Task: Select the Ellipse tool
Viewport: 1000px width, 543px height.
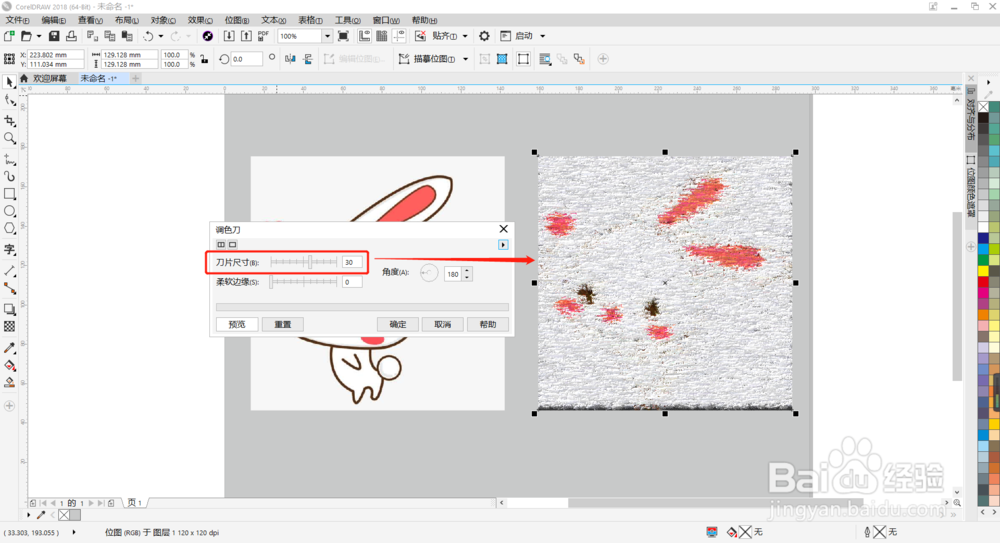Action: 10,211
